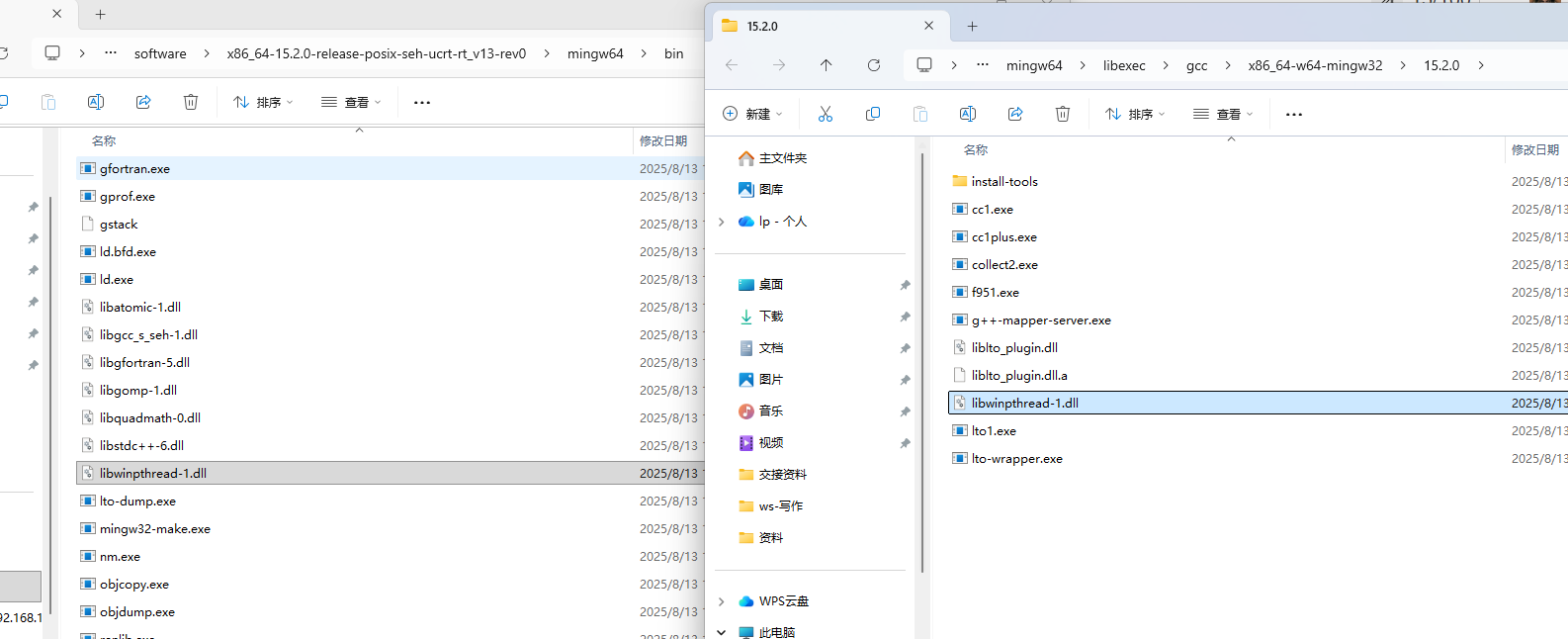Click the cut icon in the 15.2.0 window toolbar

[x=826, y=114]
